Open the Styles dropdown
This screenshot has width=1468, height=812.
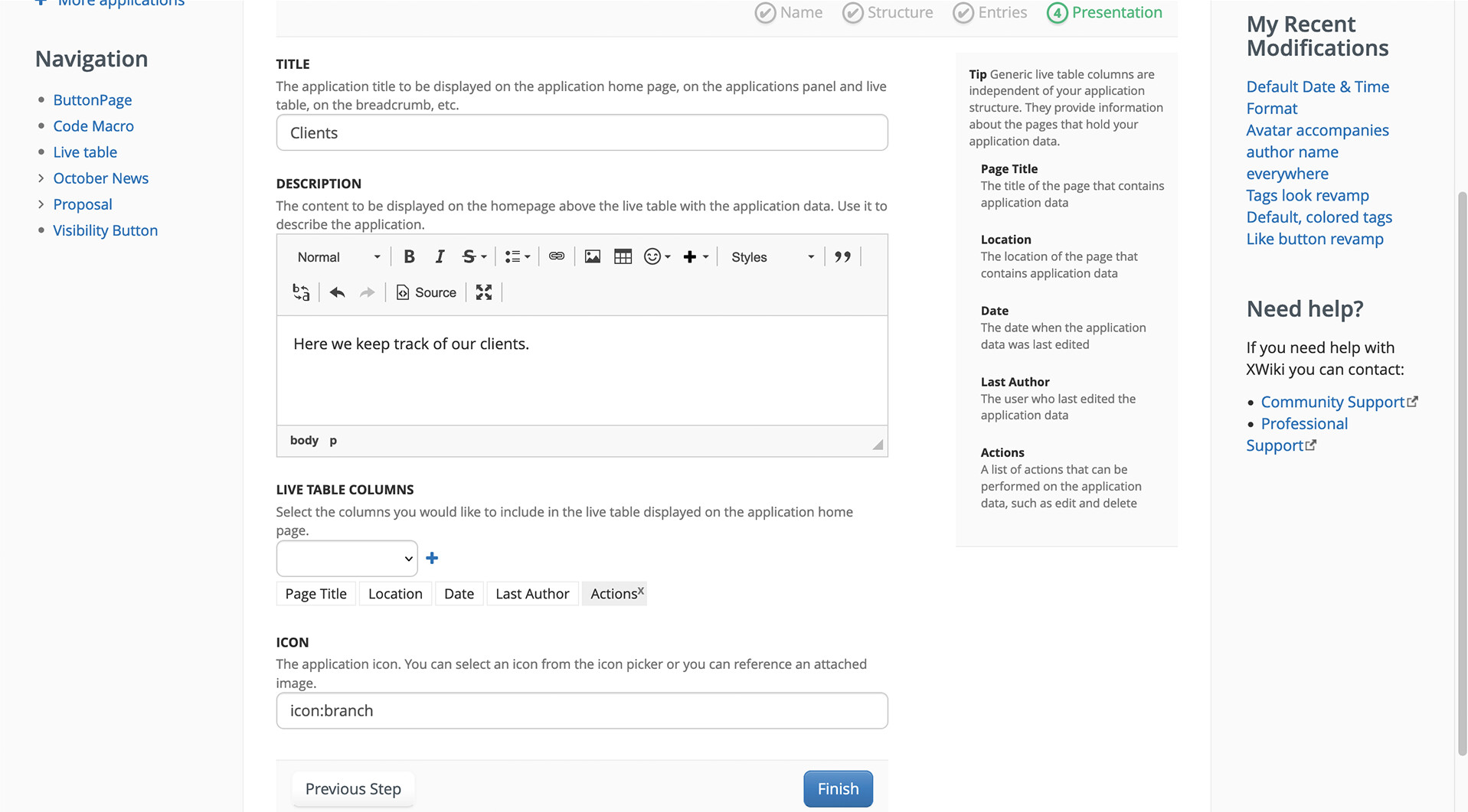click(x=772, y=257)
